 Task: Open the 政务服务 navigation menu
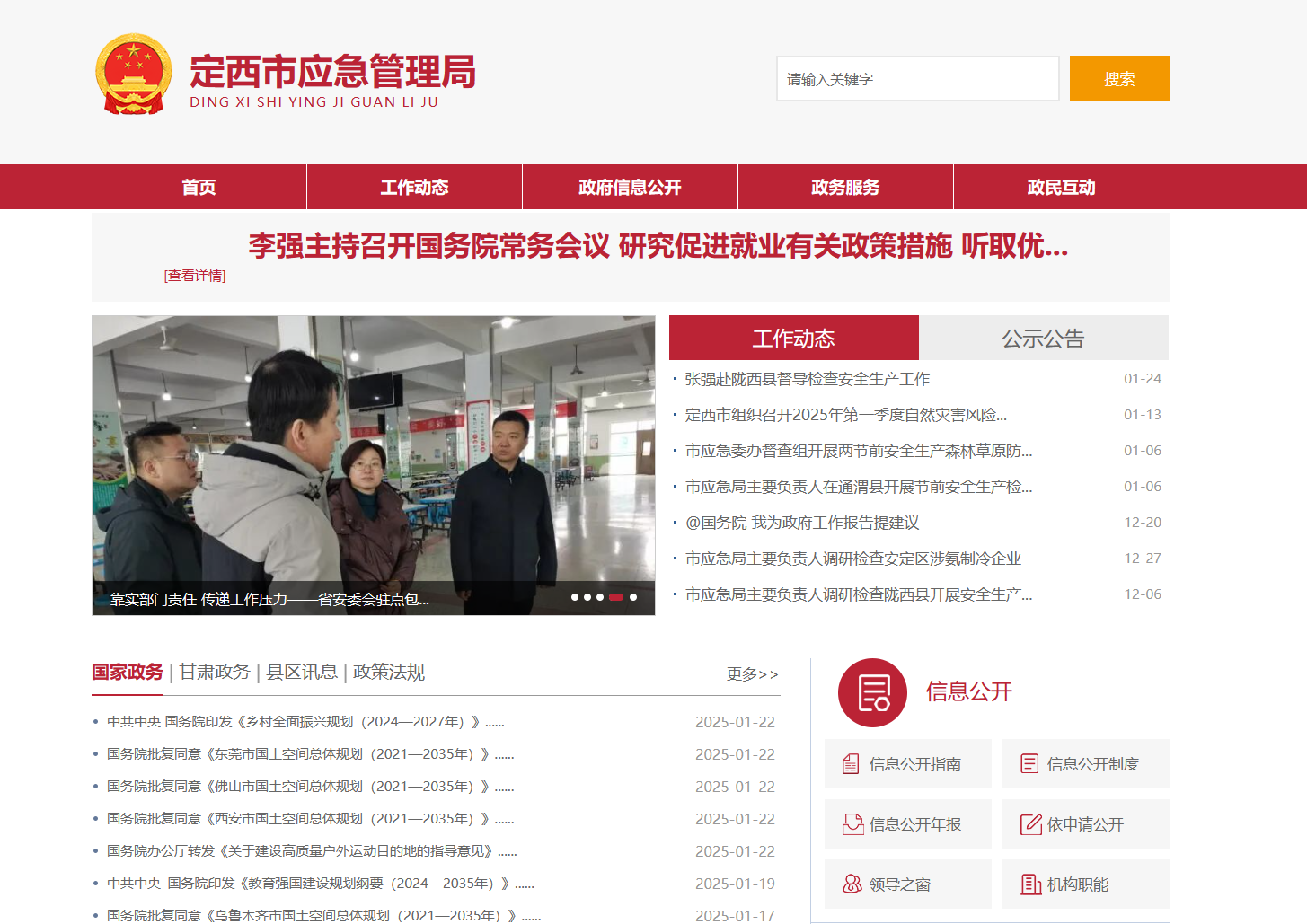coord(845,187)
